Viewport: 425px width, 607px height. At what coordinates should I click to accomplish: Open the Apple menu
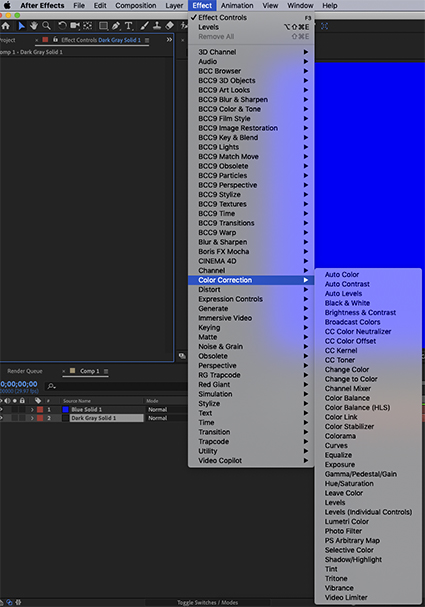coord(7,5)
